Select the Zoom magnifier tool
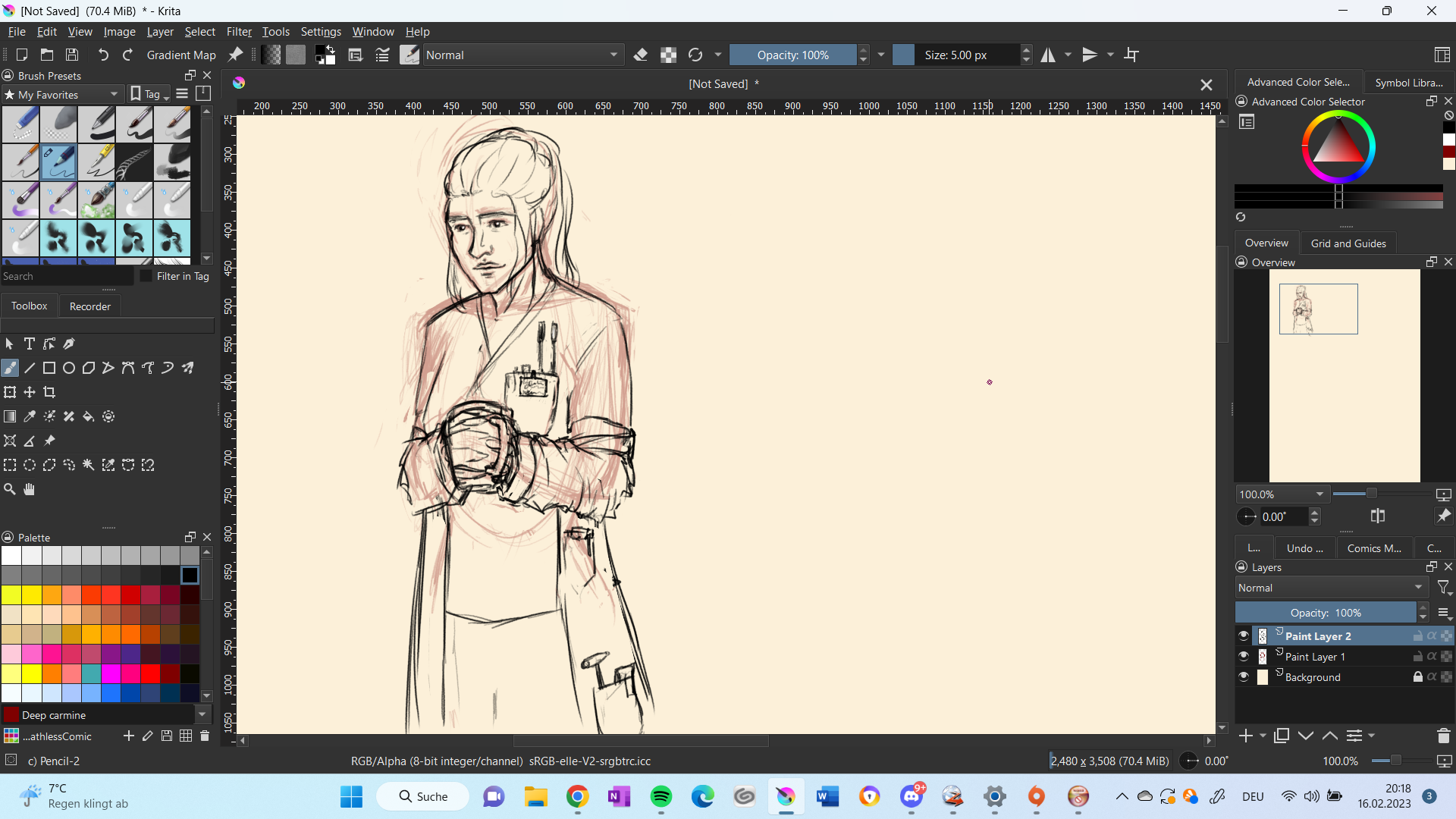Image resolution: width=1456 pixels, height=819 pixels. click(x=10, y=490)
